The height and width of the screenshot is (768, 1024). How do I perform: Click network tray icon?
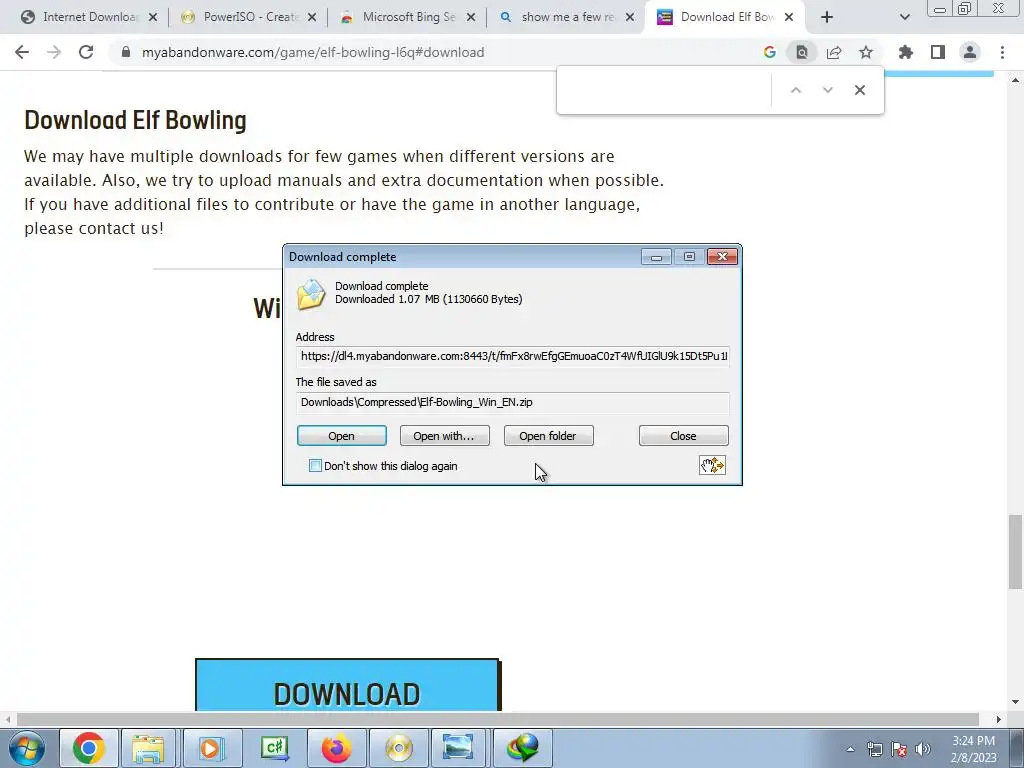click(x=874, y=749)
